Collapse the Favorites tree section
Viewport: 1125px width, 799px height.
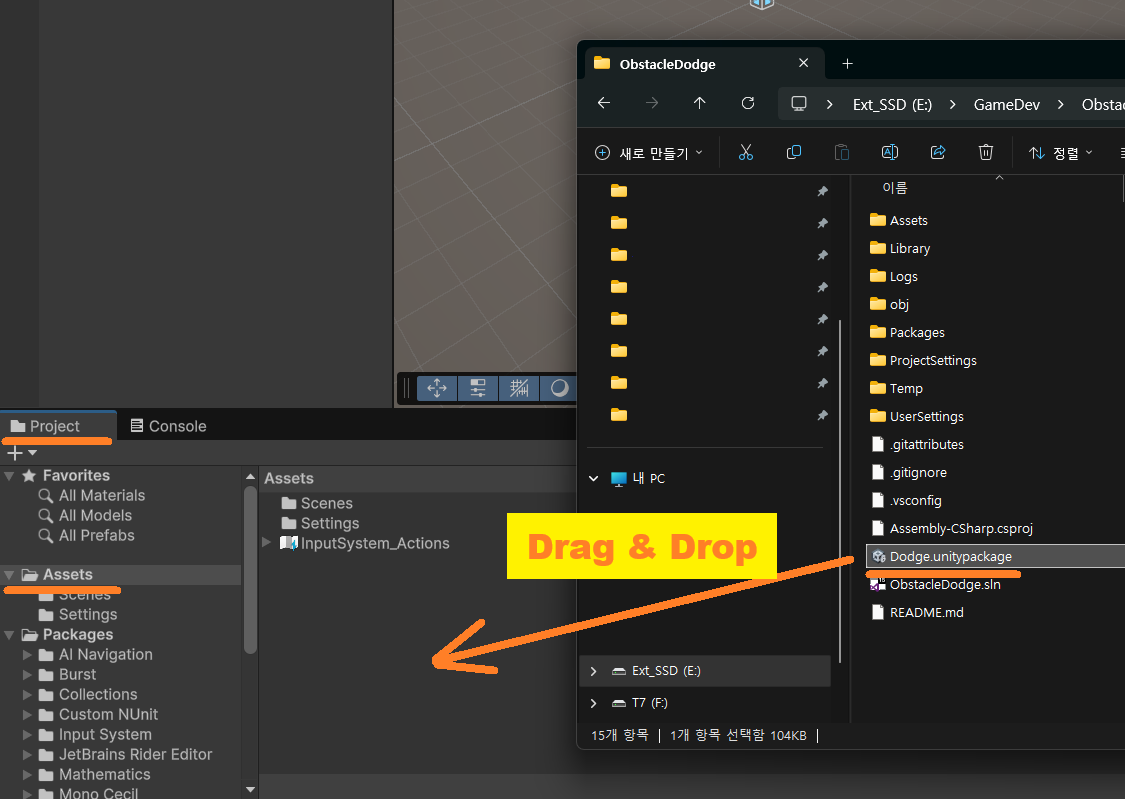point(9,476)
